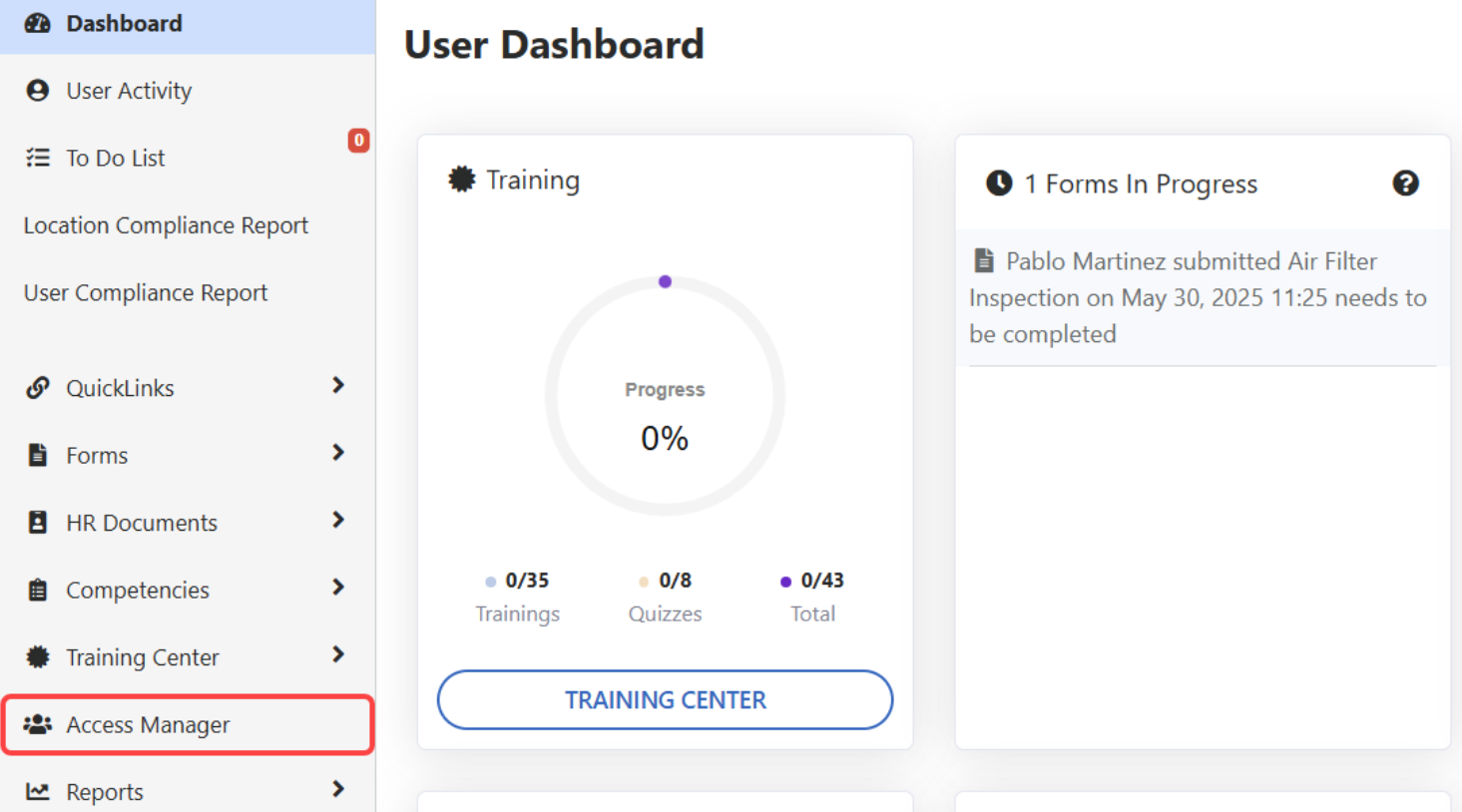1462x812 pixels.
Task: Expand the Training Center chevron
Action: pyautogui.click(x=338, y=655)
